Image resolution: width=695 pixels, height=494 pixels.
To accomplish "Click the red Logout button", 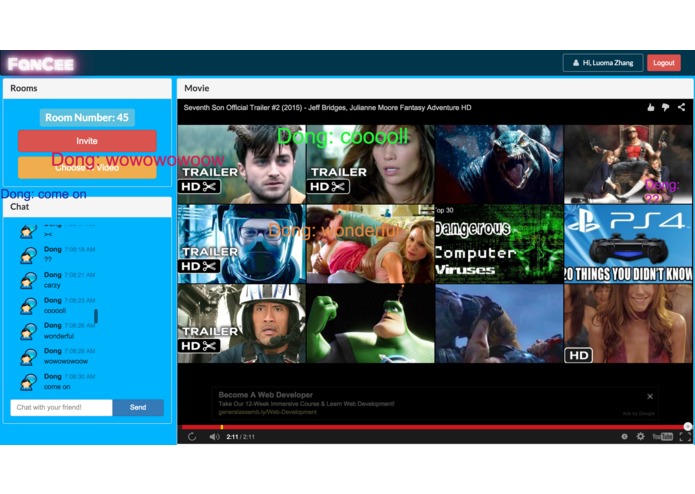I will pos(664,63).
